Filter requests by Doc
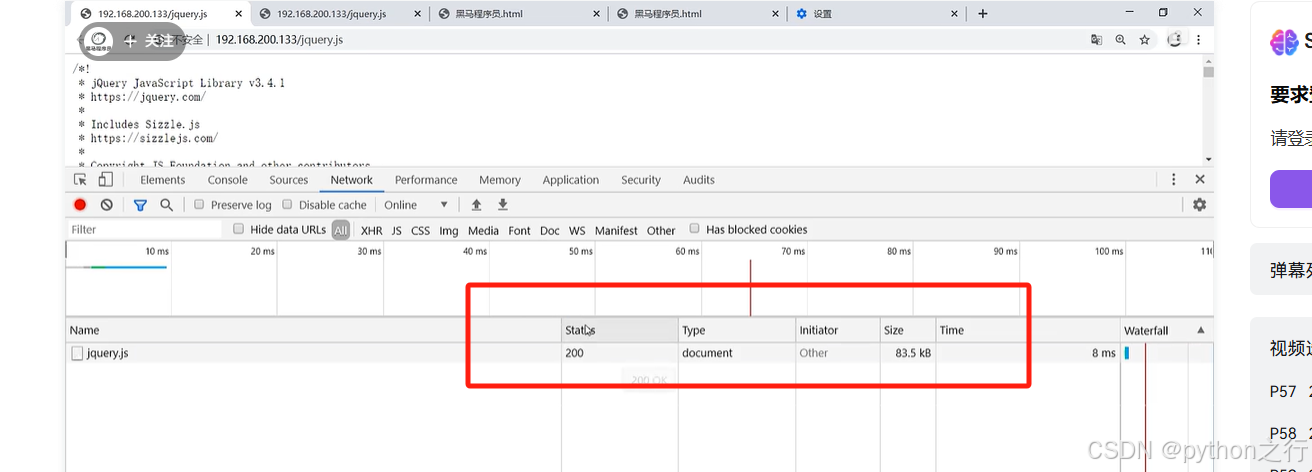 point(550,230)
